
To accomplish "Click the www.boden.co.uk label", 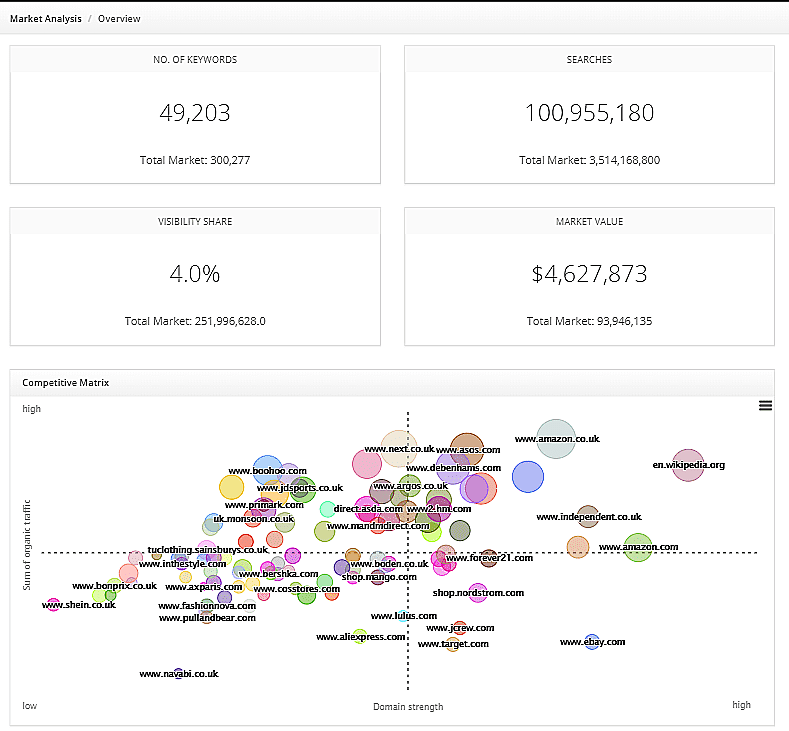I will (x=389, y=564).
